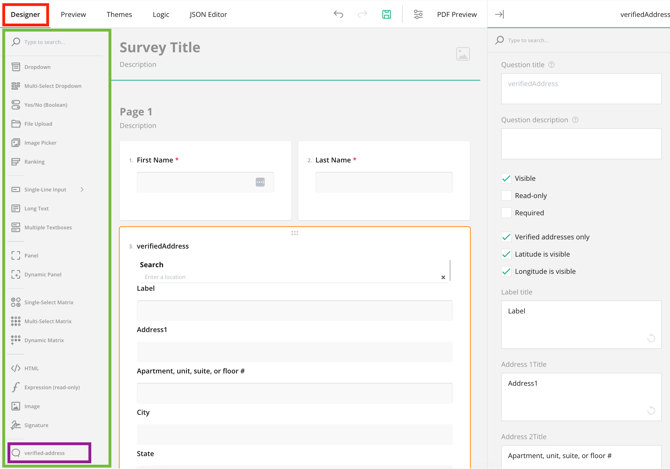Select the Signature toolbox item
The height and width of the screenshot is (469, 670).
36,425
